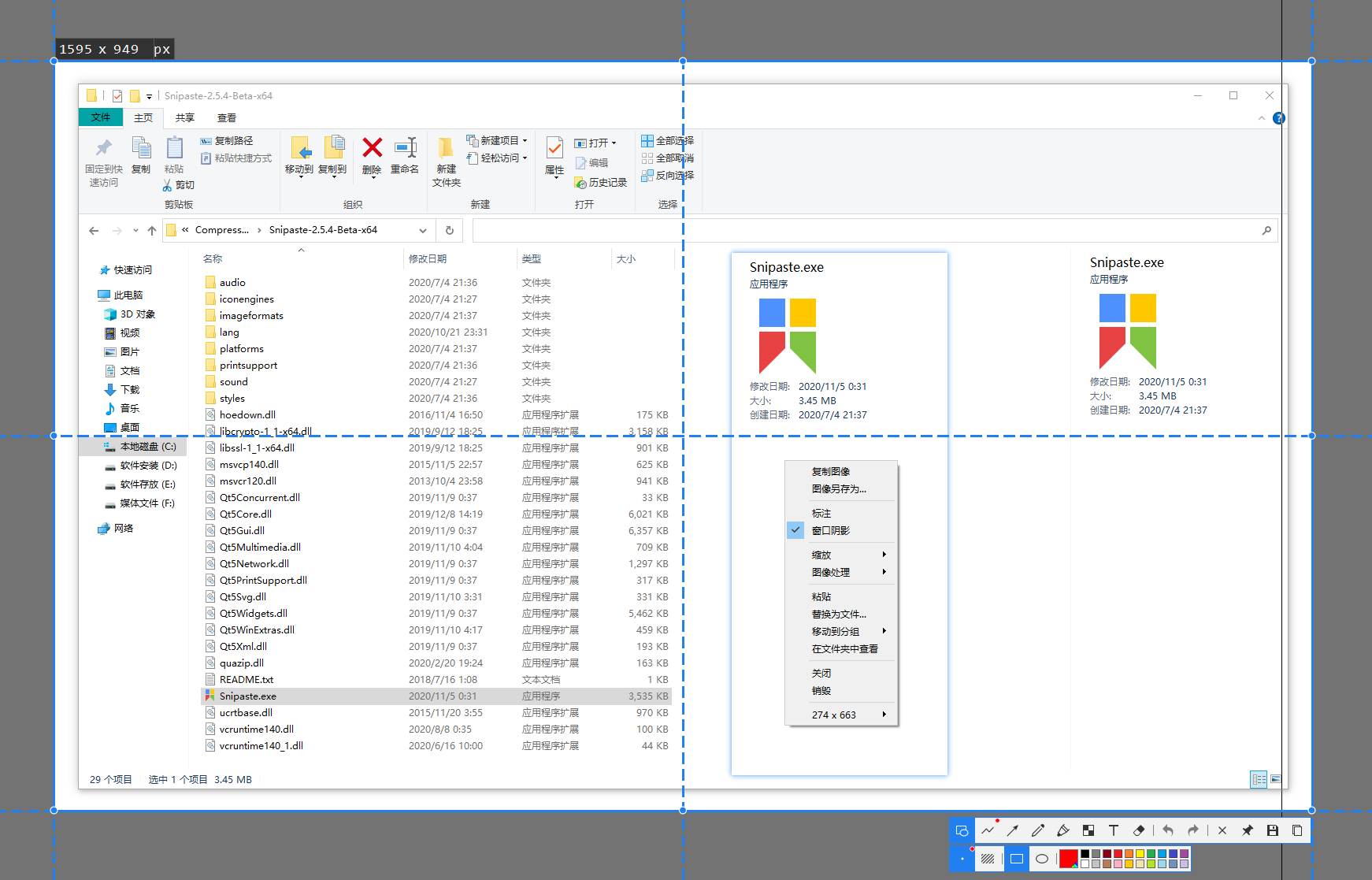Choose the ellipse shape option
Image resolution: width=1372 pixels, height=880 pixels.
pyautogui.click(x=1042, y=859)
